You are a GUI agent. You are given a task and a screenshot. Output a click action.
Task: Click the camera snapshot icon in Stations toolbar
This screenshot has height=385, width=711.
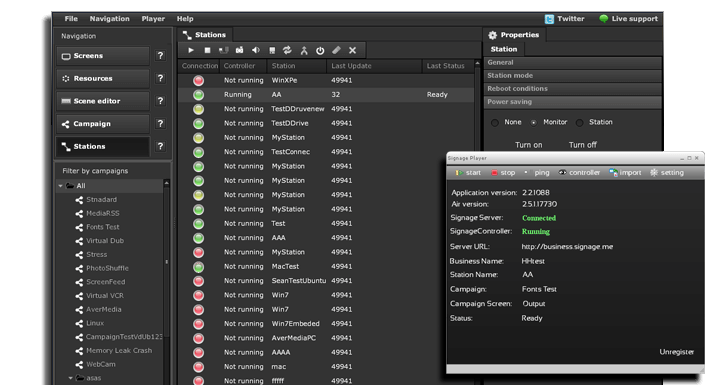coord(239,50)
